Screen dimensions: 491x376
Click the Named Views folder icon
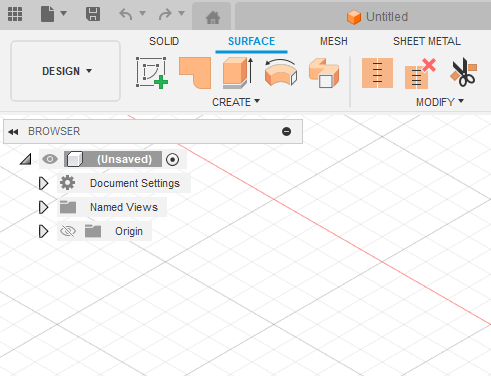[68, 207]
